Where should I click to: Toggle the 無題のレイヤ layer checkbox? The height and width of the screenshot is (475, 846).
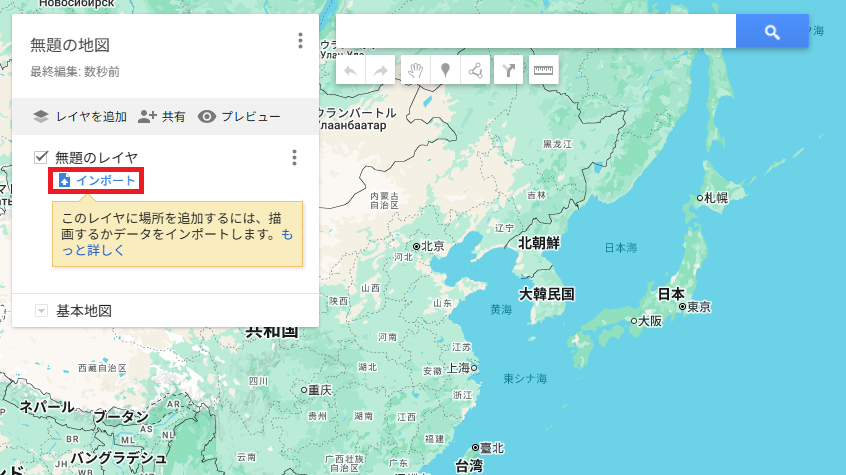(x=41, y=157)
